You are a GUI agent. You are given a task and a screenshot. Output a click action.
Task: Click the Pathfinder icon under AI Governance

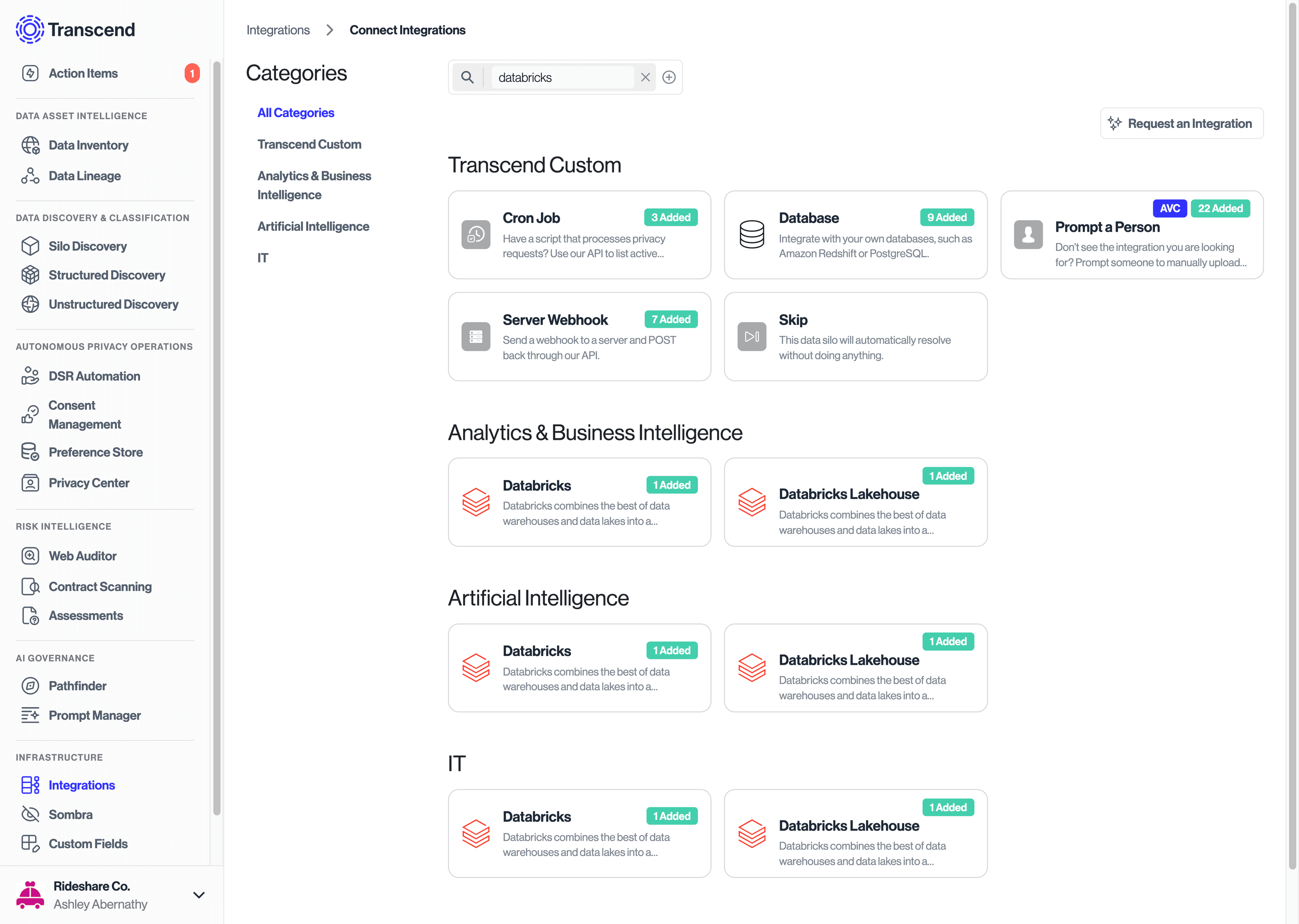tap(31, 685)
